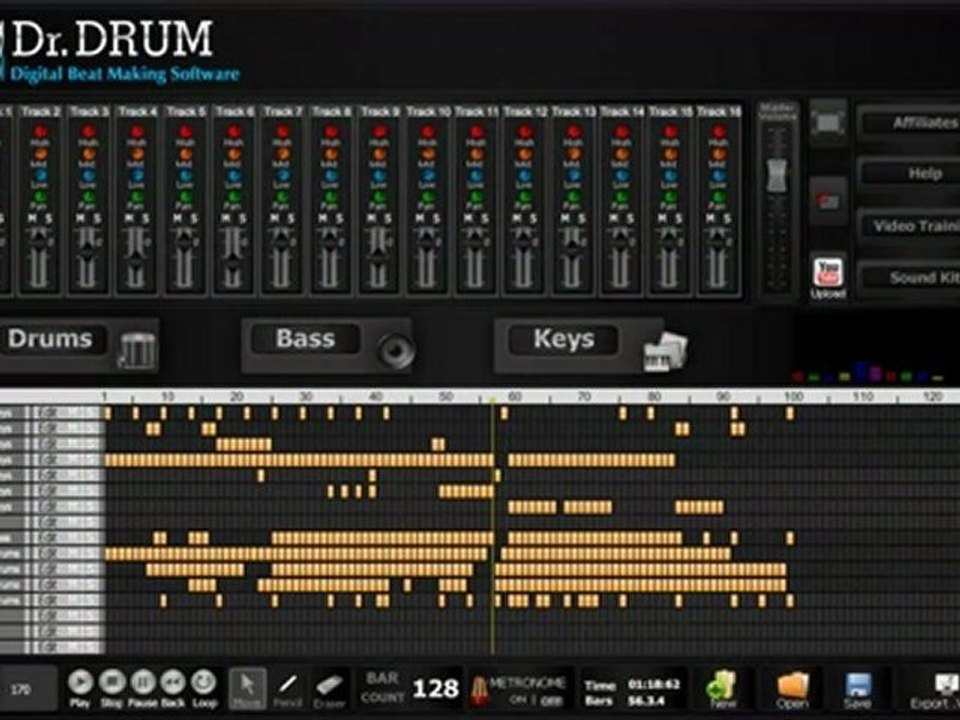Mute Track 2 with M button
This screenshot has height=720, width=960.
point(33,219)
